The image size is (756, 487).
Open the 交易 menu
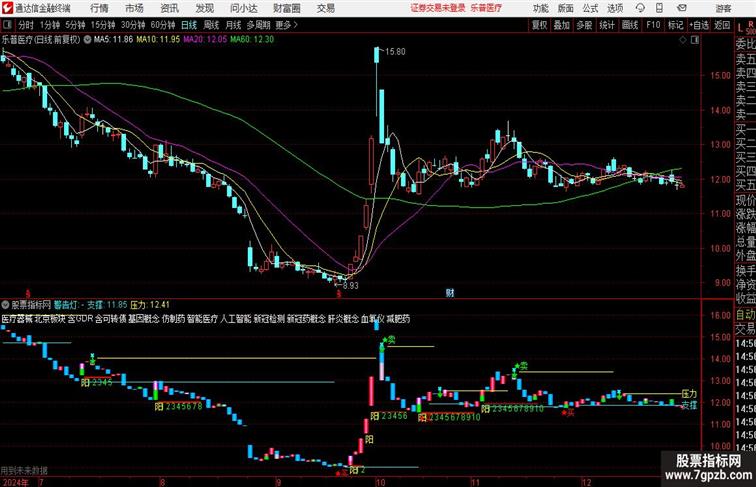tap(325, 8)
